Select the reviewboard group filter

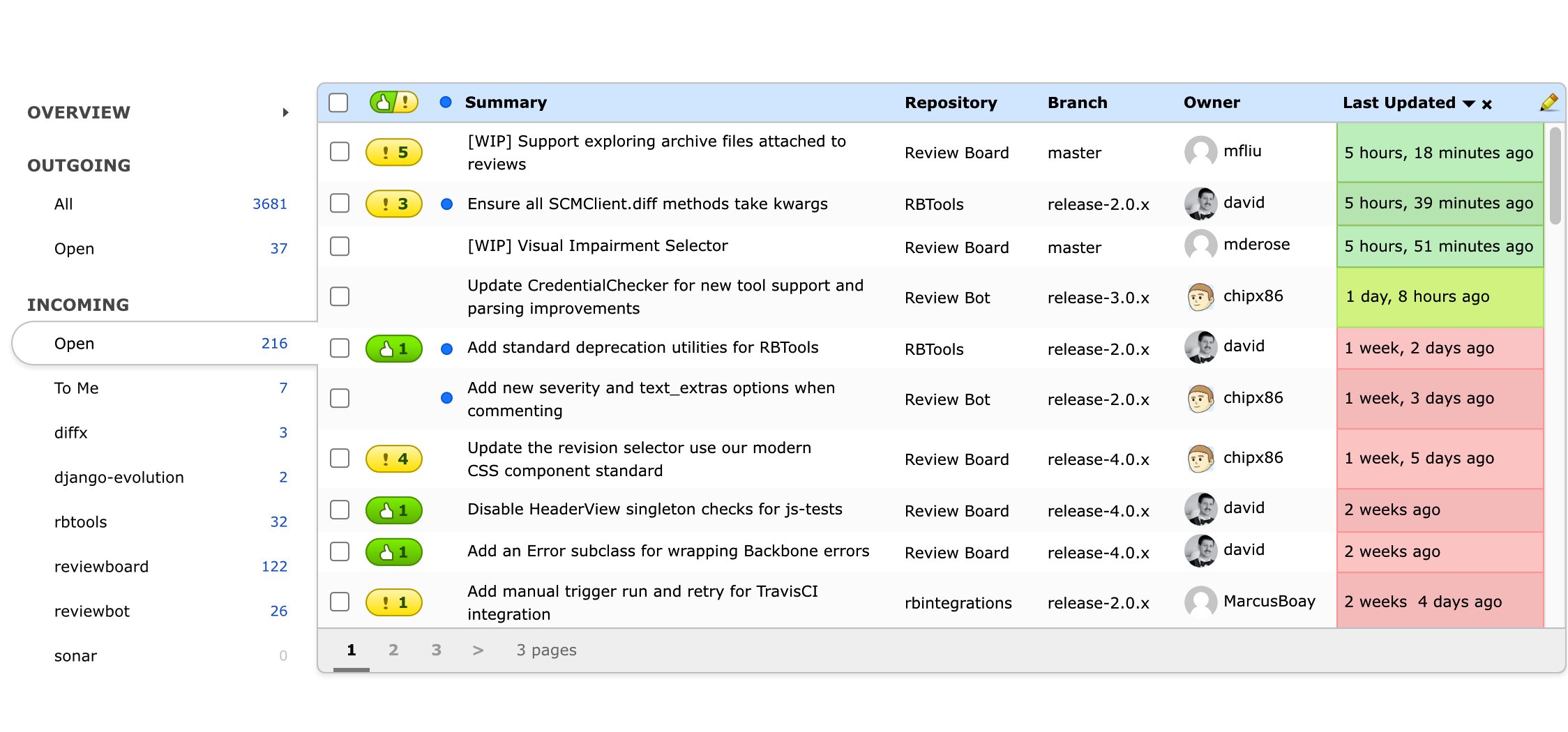point(102,566)
